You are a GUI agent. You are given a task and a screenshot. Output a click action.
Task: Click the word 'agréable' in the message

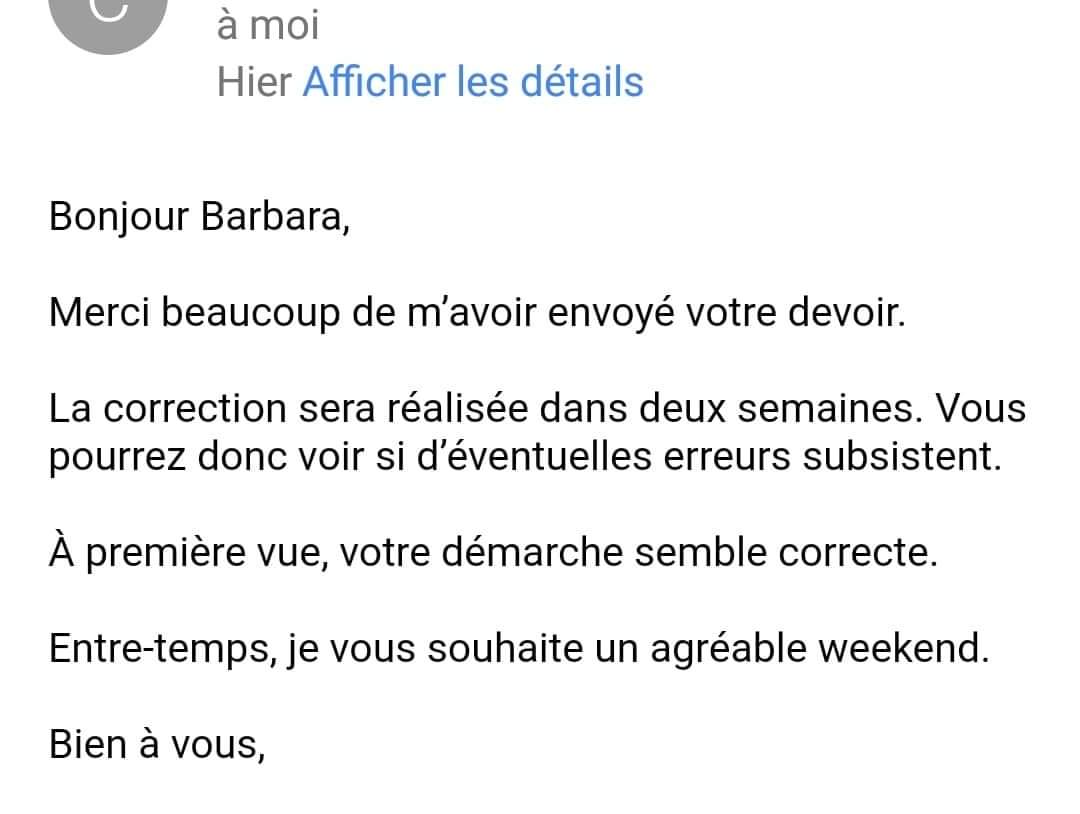tap(728, 649)
